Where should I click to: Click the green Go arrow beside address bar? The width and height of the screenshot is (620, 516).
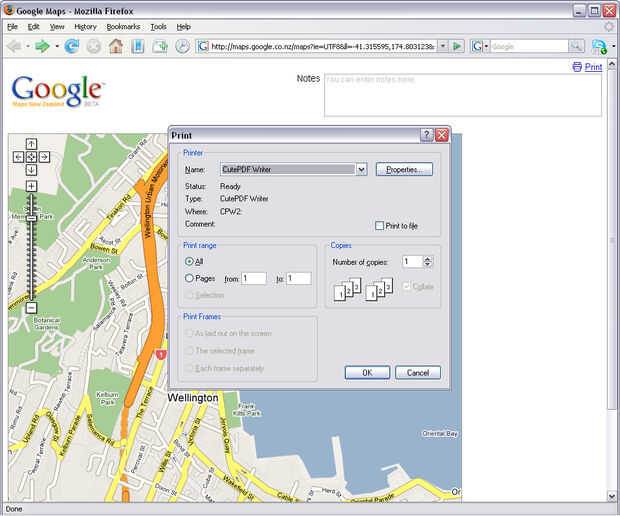pos(457,46)
